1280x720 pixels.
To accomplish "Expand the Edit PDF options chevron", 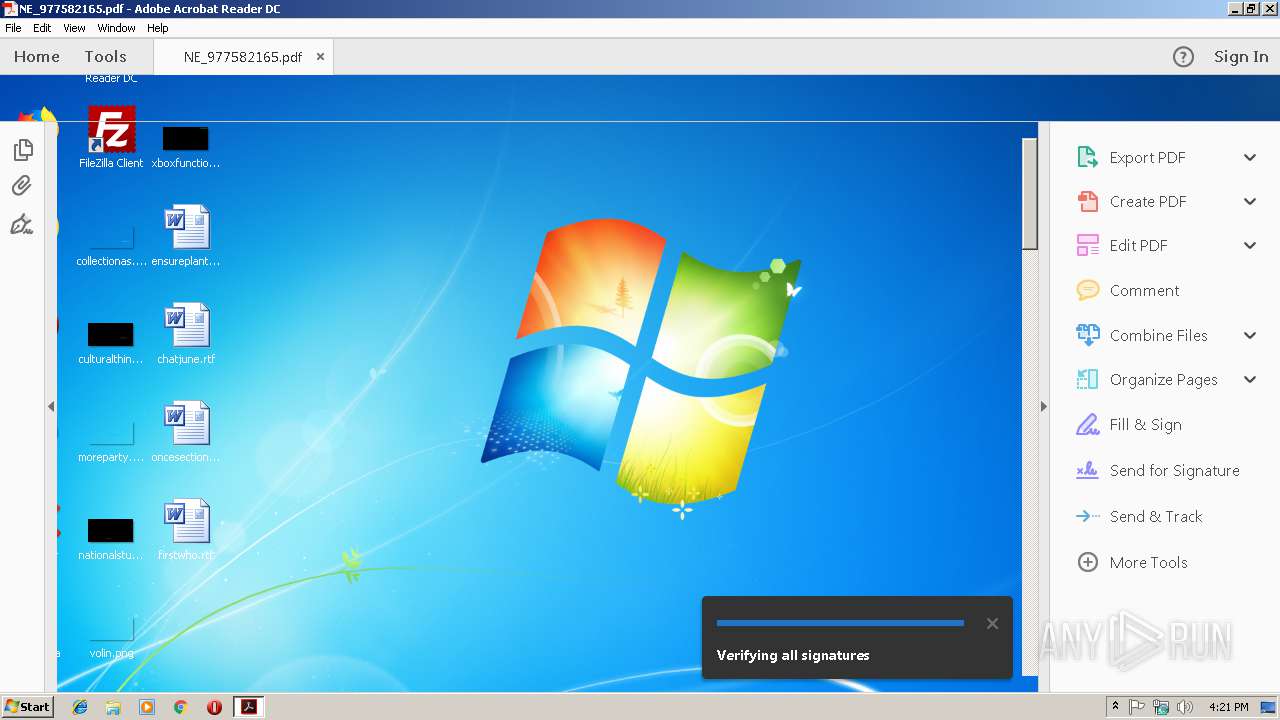I will [1250, 245].
